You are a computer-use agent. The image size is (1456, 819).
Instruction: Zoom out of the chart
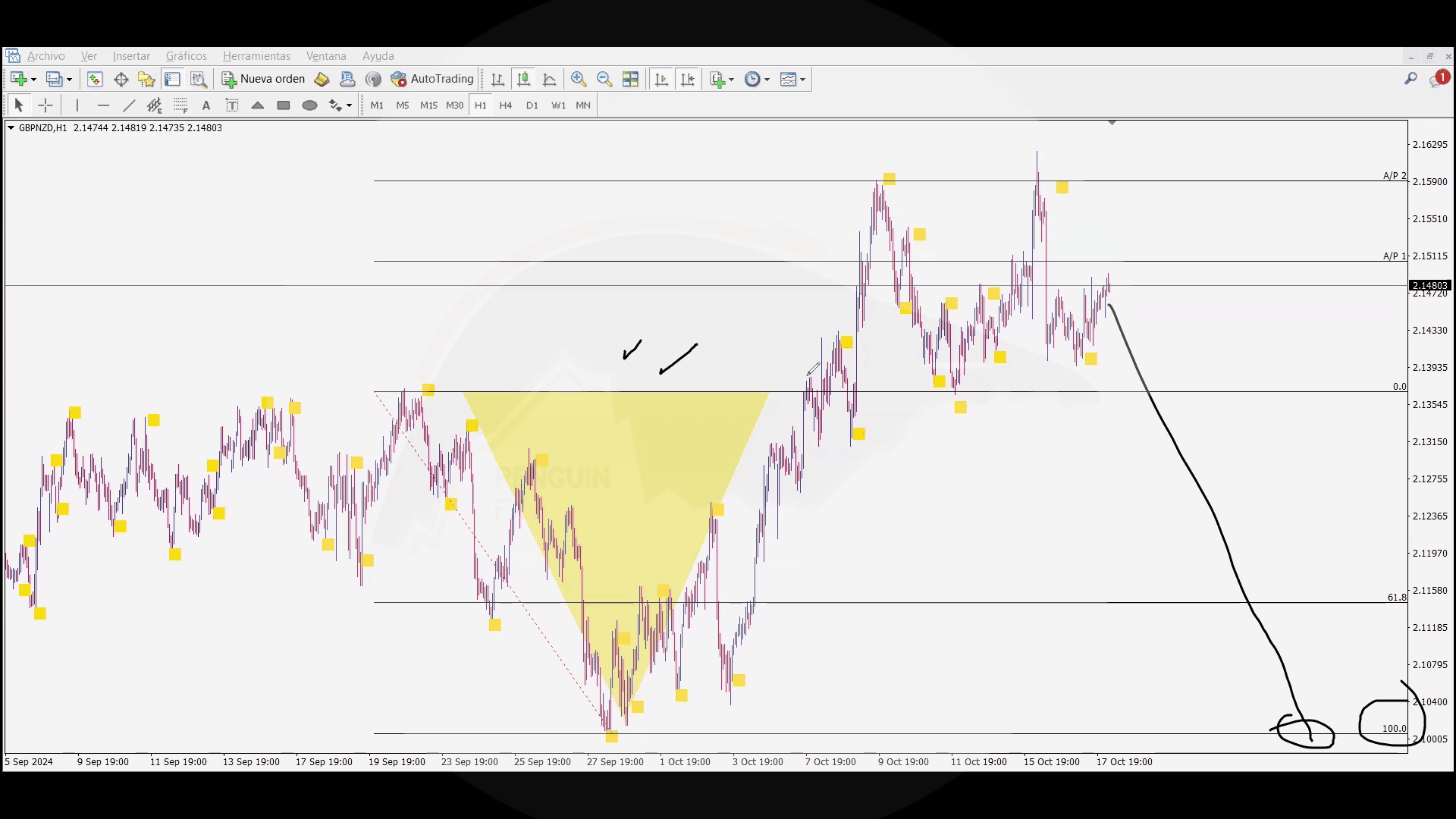[x=604, y=79]
